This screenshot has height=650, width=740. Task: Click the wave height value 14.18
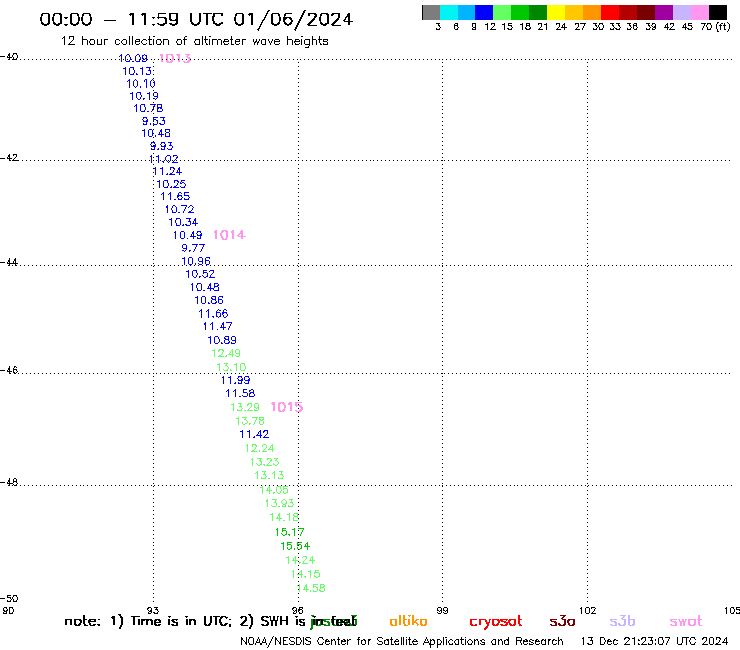coord(284,517)
